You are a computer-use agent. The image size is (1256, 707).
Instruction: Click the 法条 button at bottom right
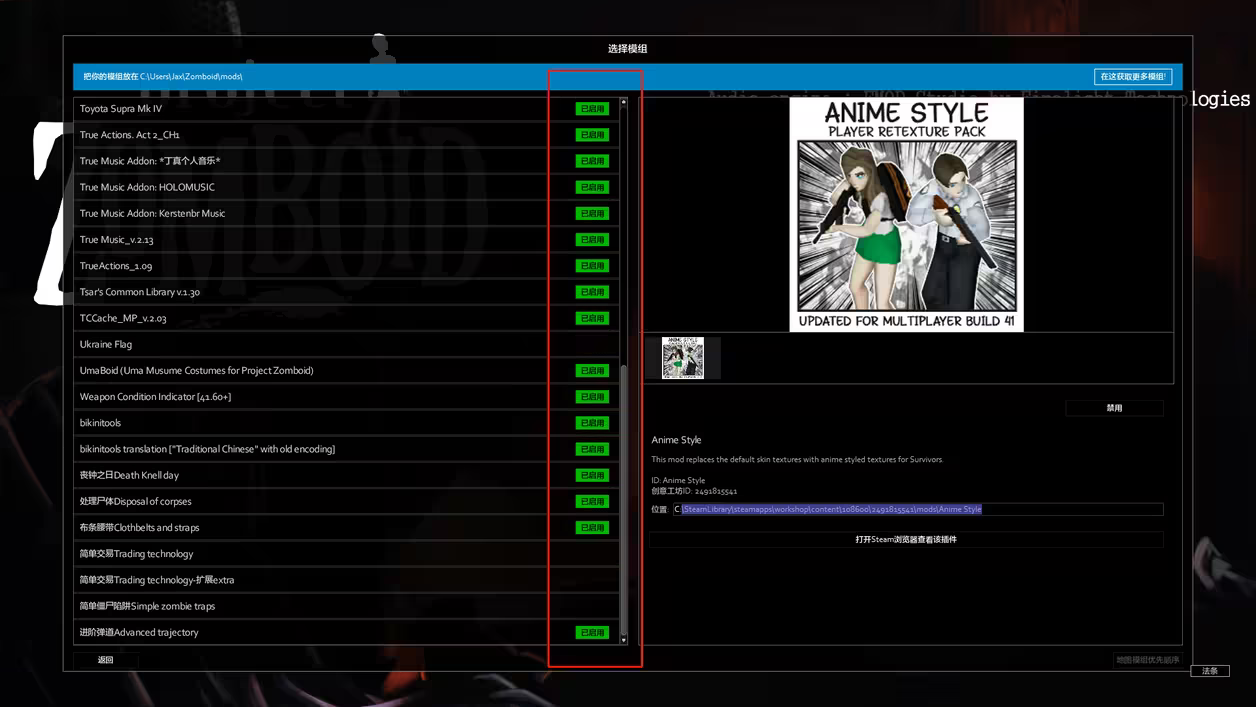click(1209, 671)
